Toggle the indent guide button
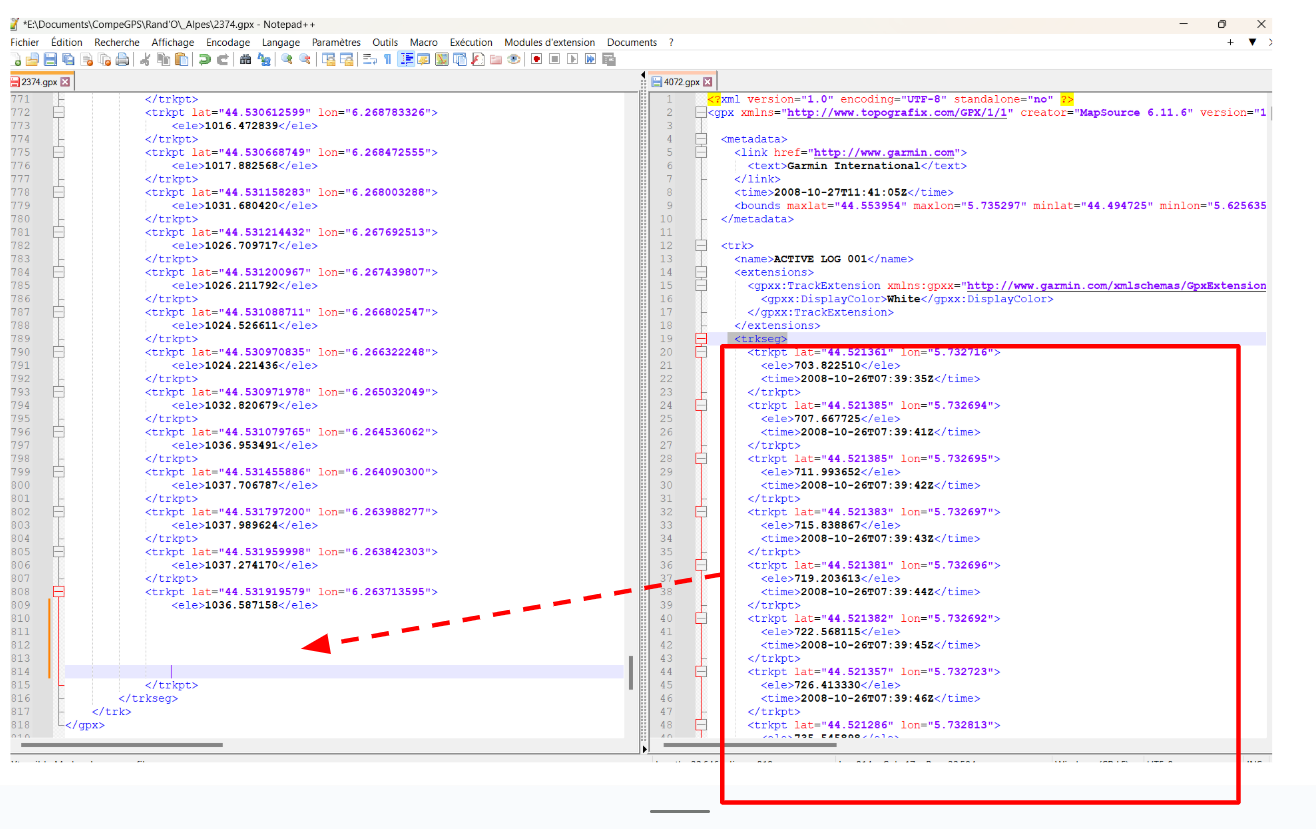This screenshot has height=829, width=1316. pyautogui.click(x=406, y=59)
